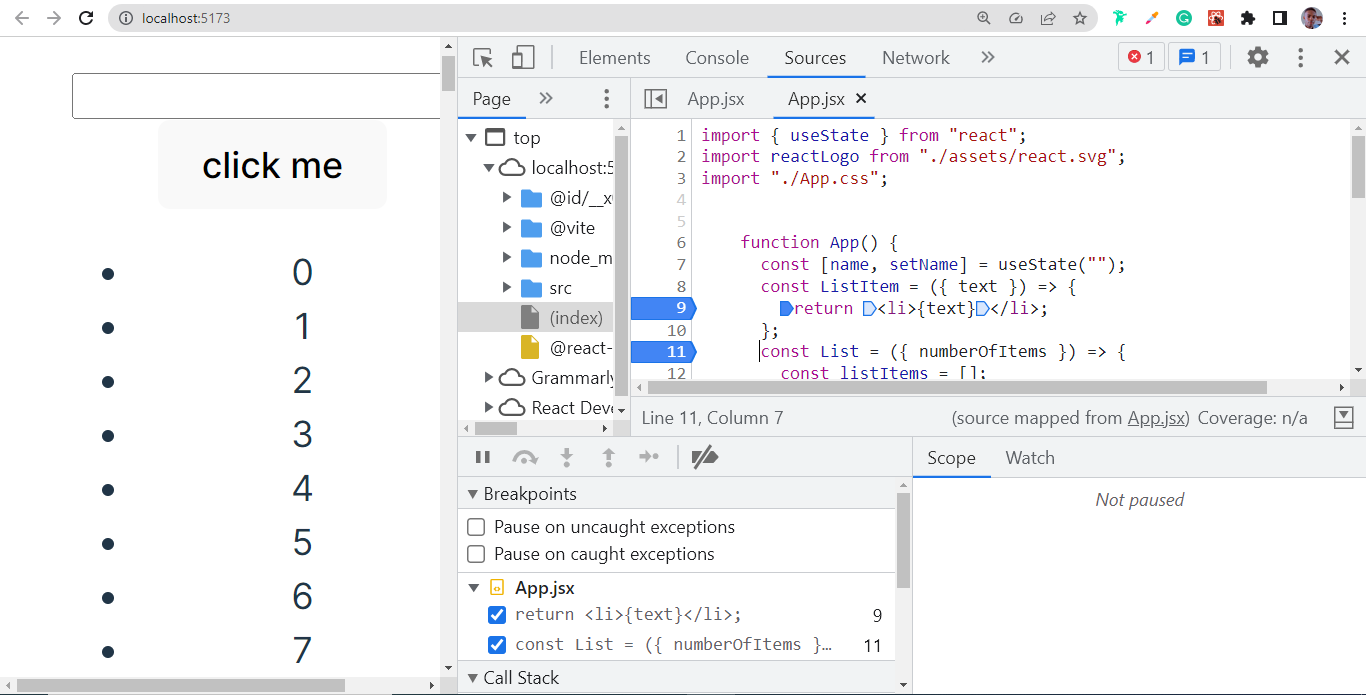The image size is (1366, 695).
Task: Click the step out of function button
Action: (608, 458)
